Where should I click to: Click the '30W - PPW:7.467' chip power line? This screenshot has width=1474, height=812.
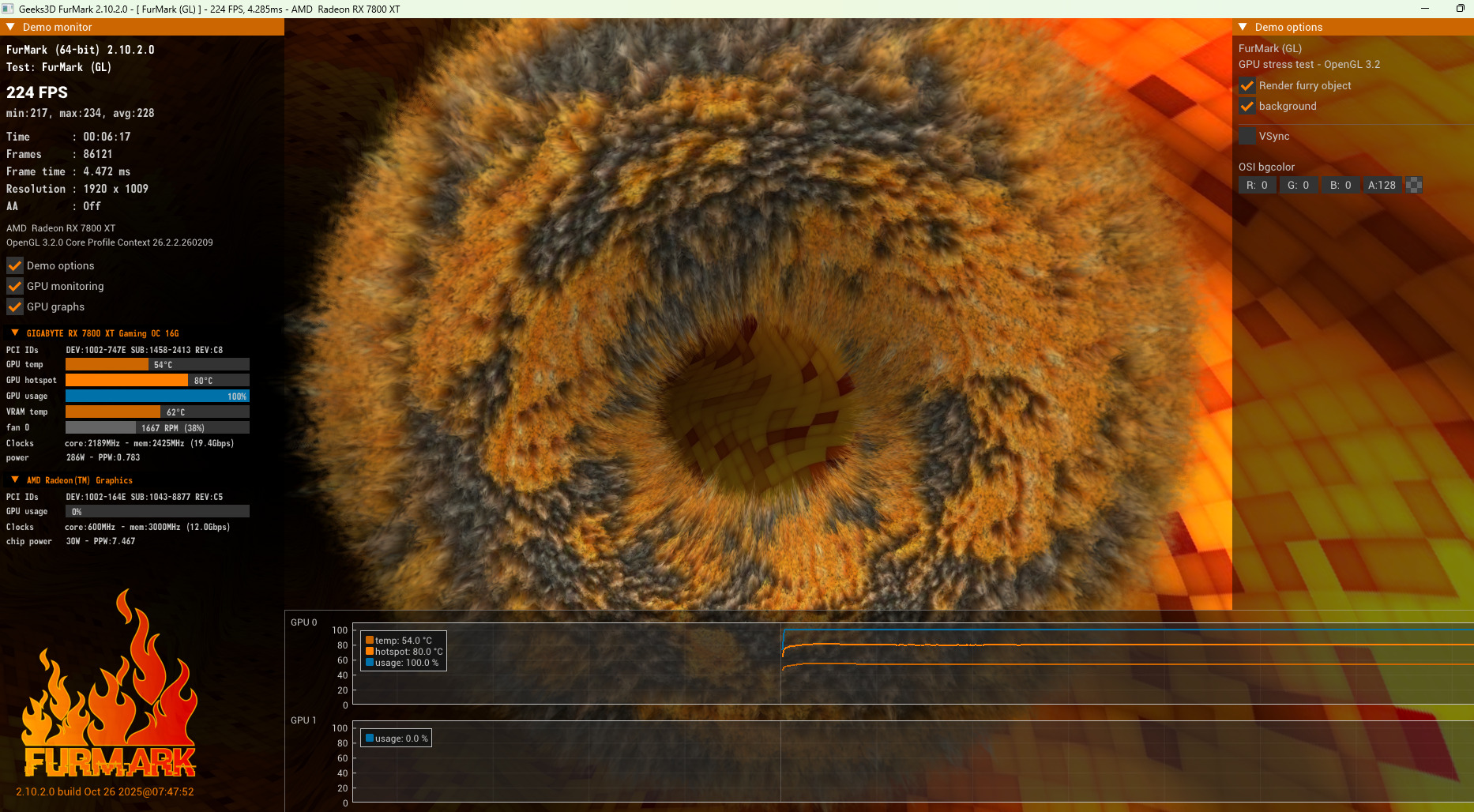pos(100,541)
